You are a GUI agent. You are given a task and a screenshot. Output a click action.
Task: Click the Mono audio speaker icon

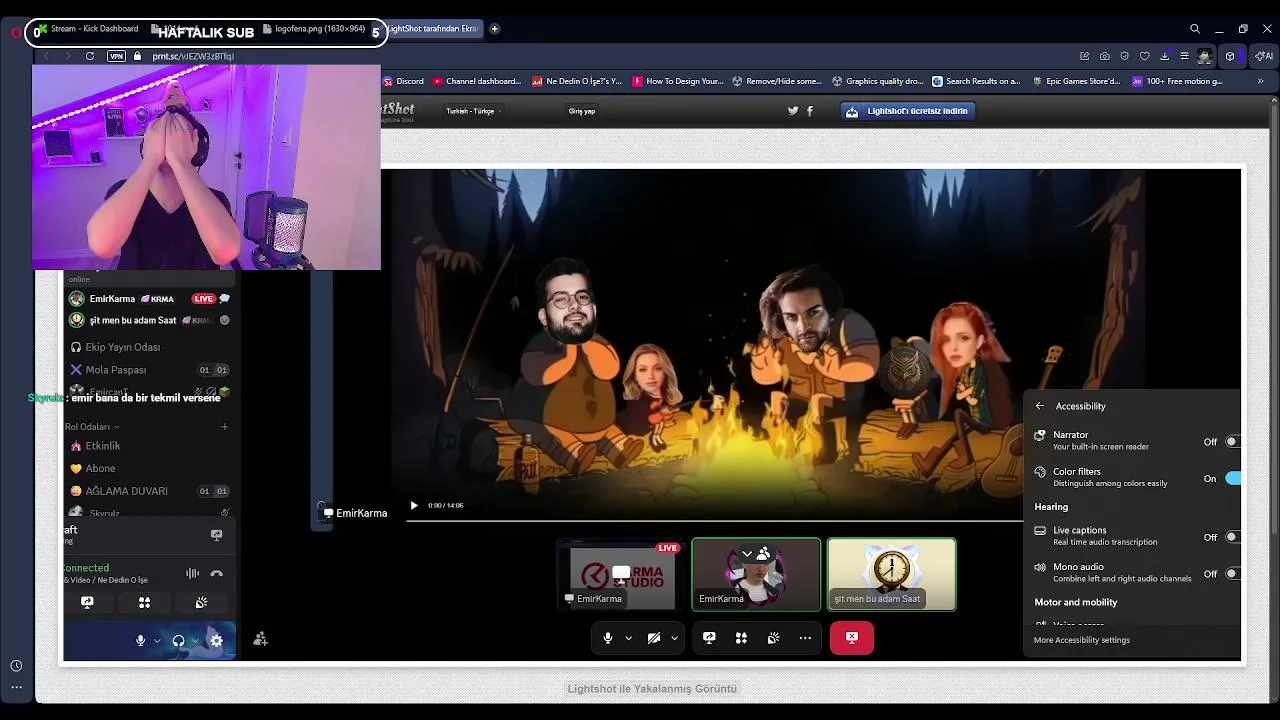1040,567
